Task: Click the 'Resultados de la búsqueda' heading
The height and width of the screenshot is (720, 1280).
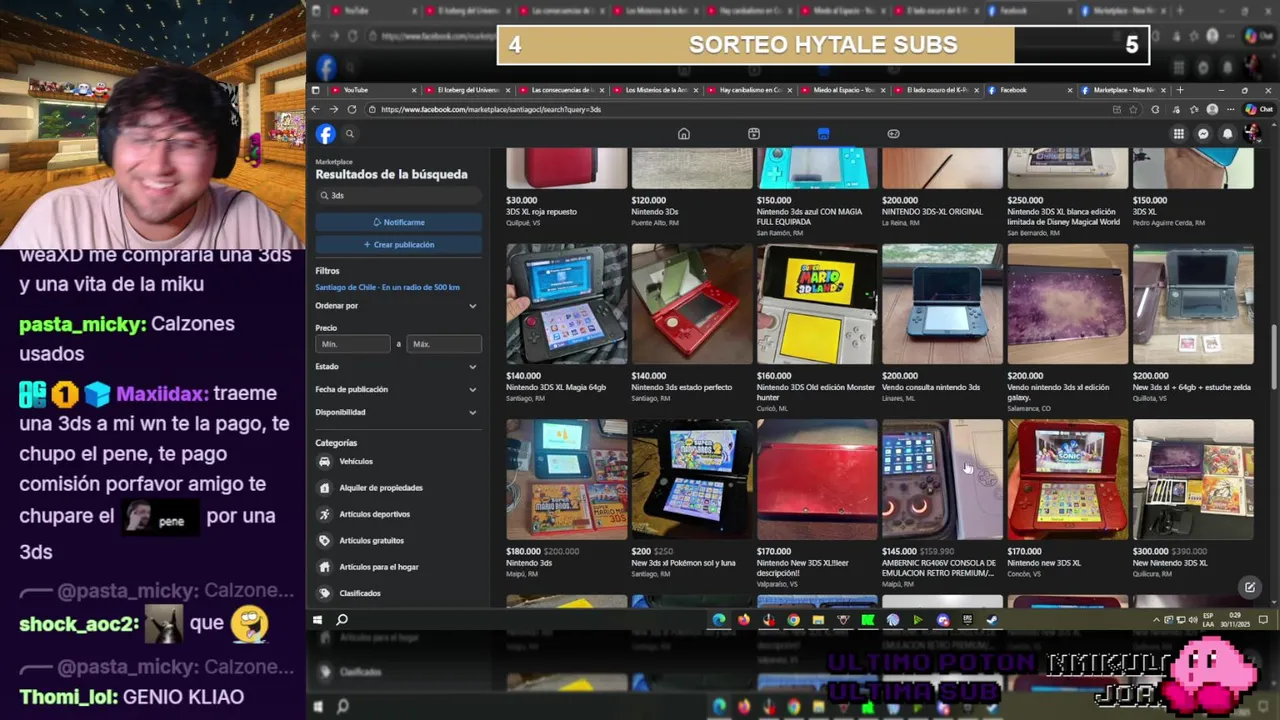Action: [391, 174]
